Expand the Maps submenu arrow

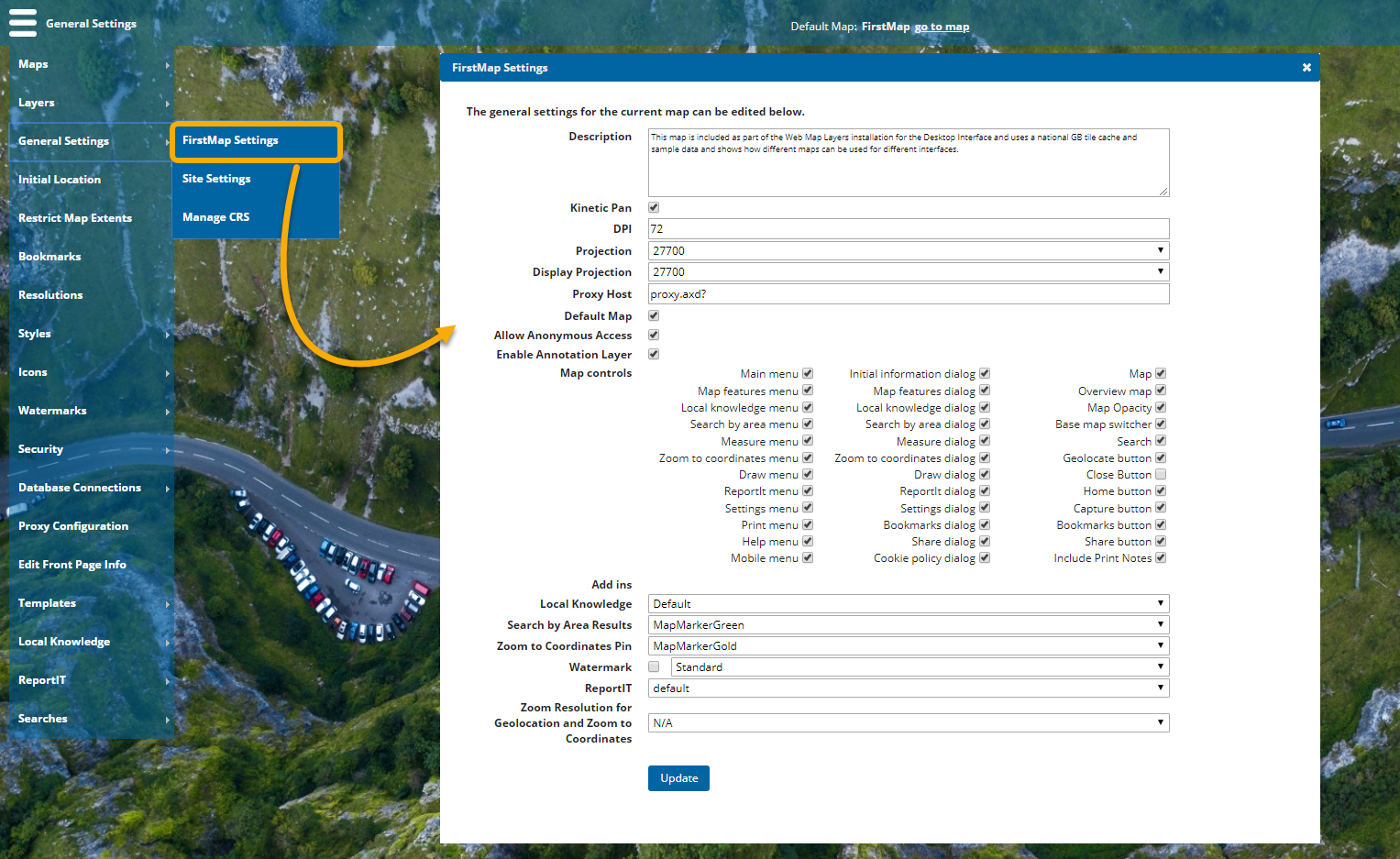click(168, 65)
